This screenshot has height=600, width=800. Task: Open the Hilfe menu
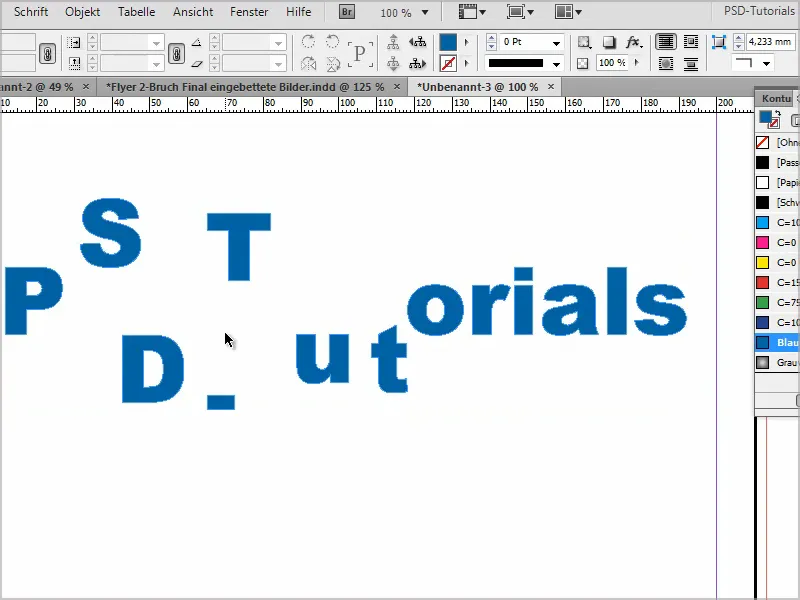pos(298,12)
